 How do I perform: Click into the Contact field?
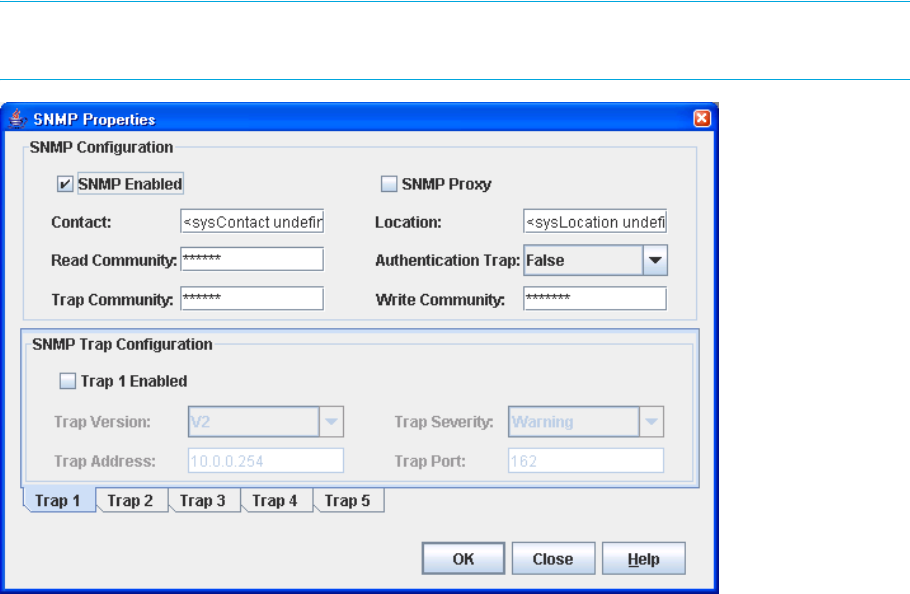[x=252, y=222]
